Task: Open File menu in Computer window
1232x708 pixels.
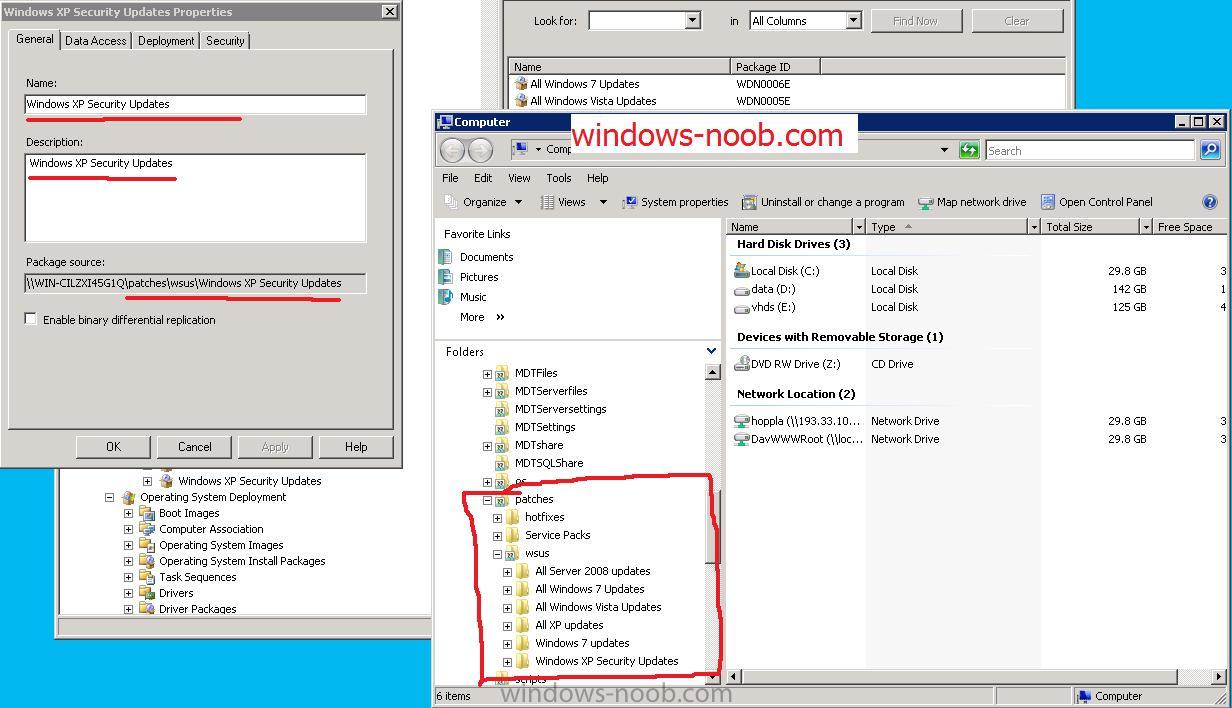Action: (451, 178)
